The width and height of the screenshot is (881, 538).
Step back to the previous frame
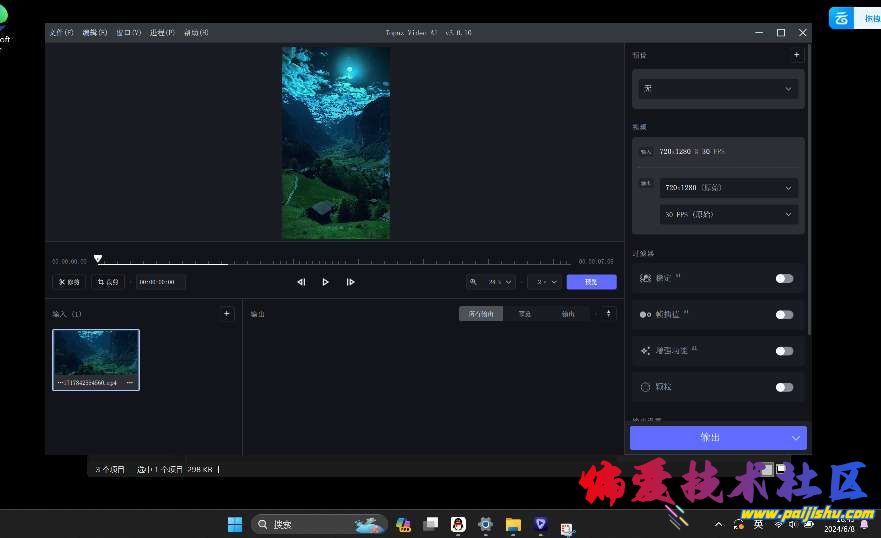[x=301, y=282]
